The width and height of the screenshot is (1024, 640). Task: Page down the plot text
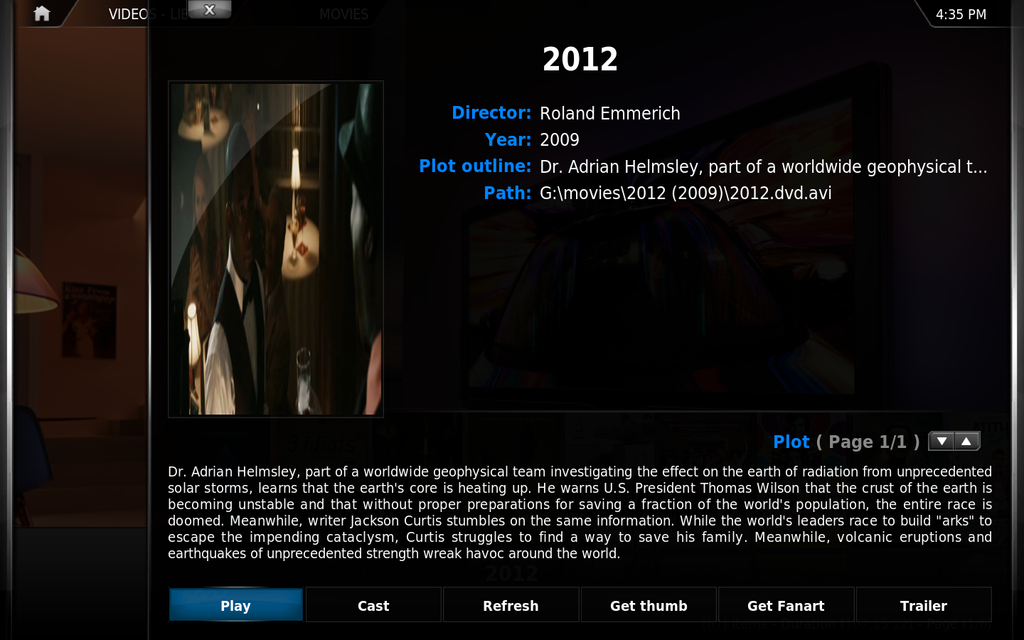point(941,441)
